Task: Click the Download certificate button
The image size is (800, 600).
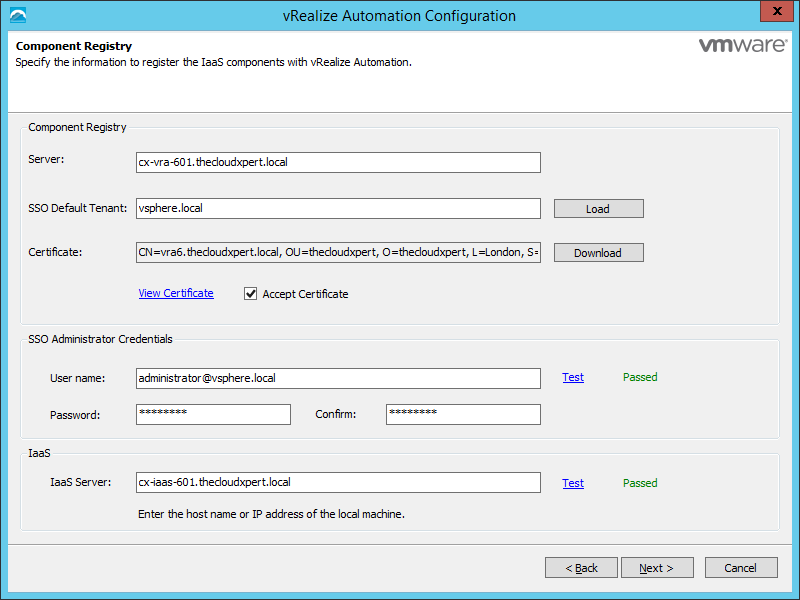Action: 598,253
